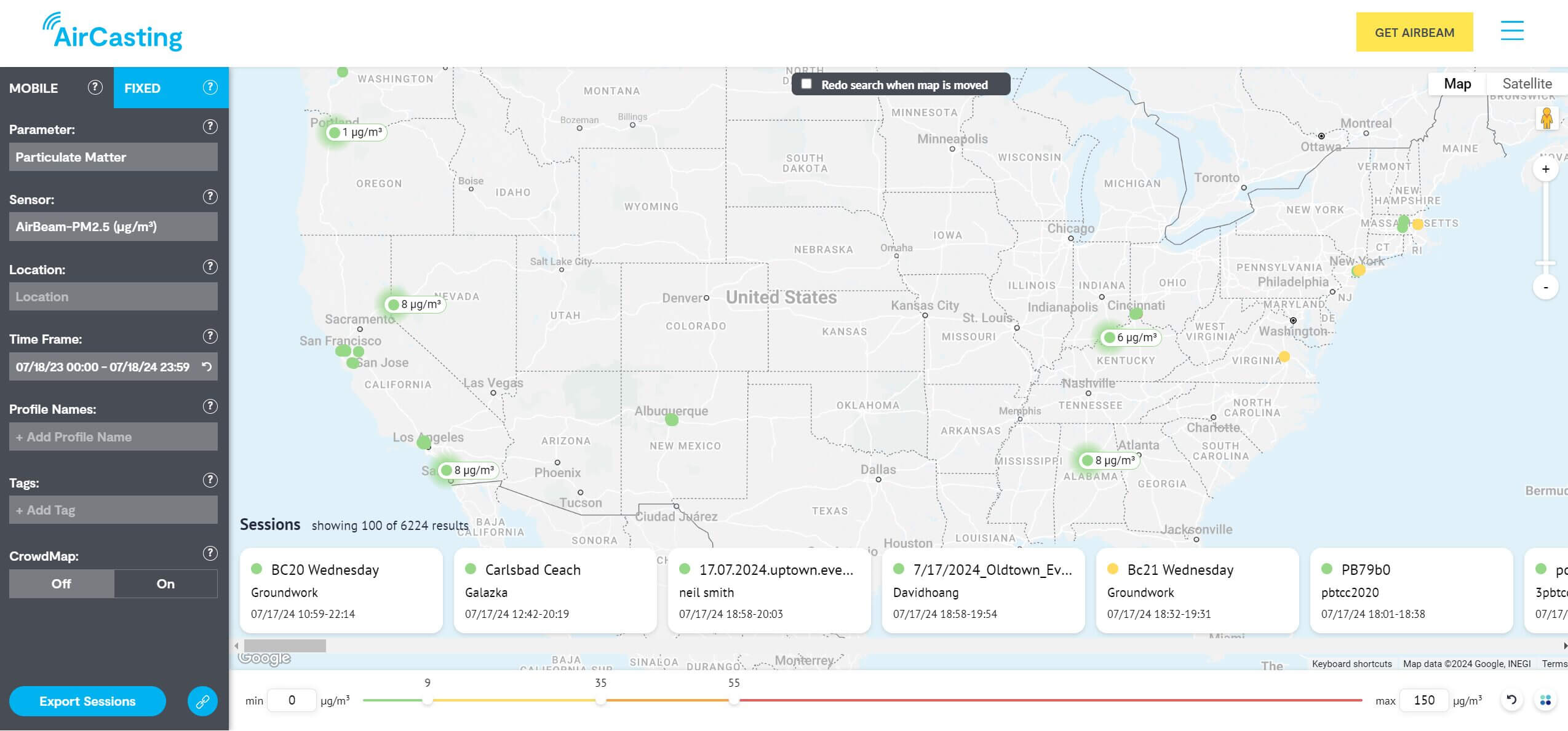Click the San Diego 8 µg/m³ marker
Viewport: 1568px width, 731px height.
coord(468,470)
